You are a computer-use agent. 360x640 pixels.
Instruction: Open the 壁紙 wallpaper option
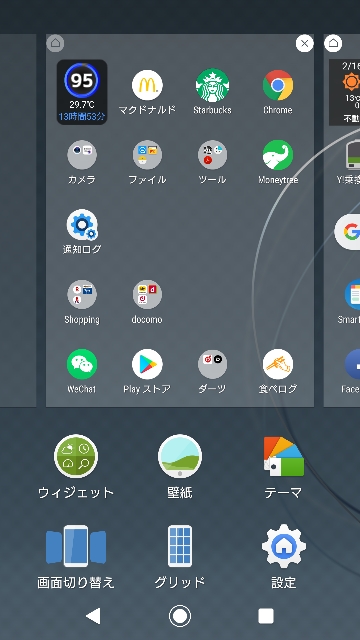pyautogui.click(x=180, y=456)
